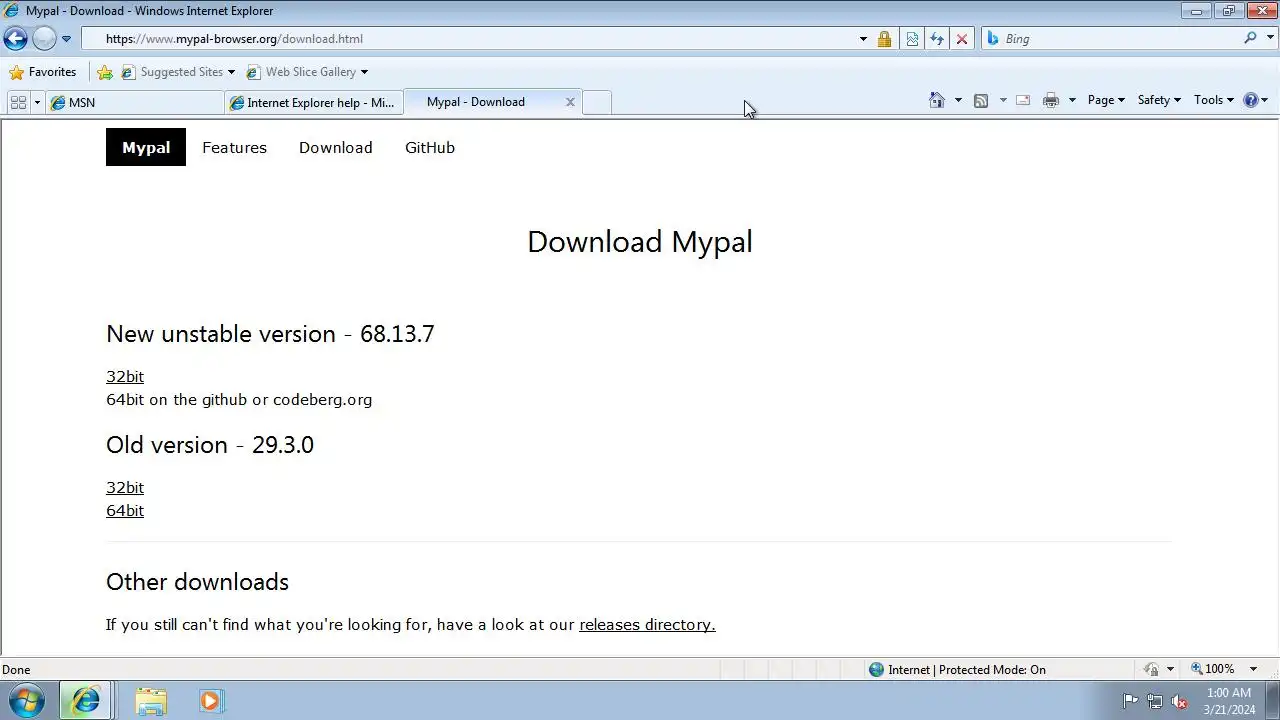This screenshot has height=720, width=1280.
Task: Click the address bar URL field
Action: click(x=470, y=39)
